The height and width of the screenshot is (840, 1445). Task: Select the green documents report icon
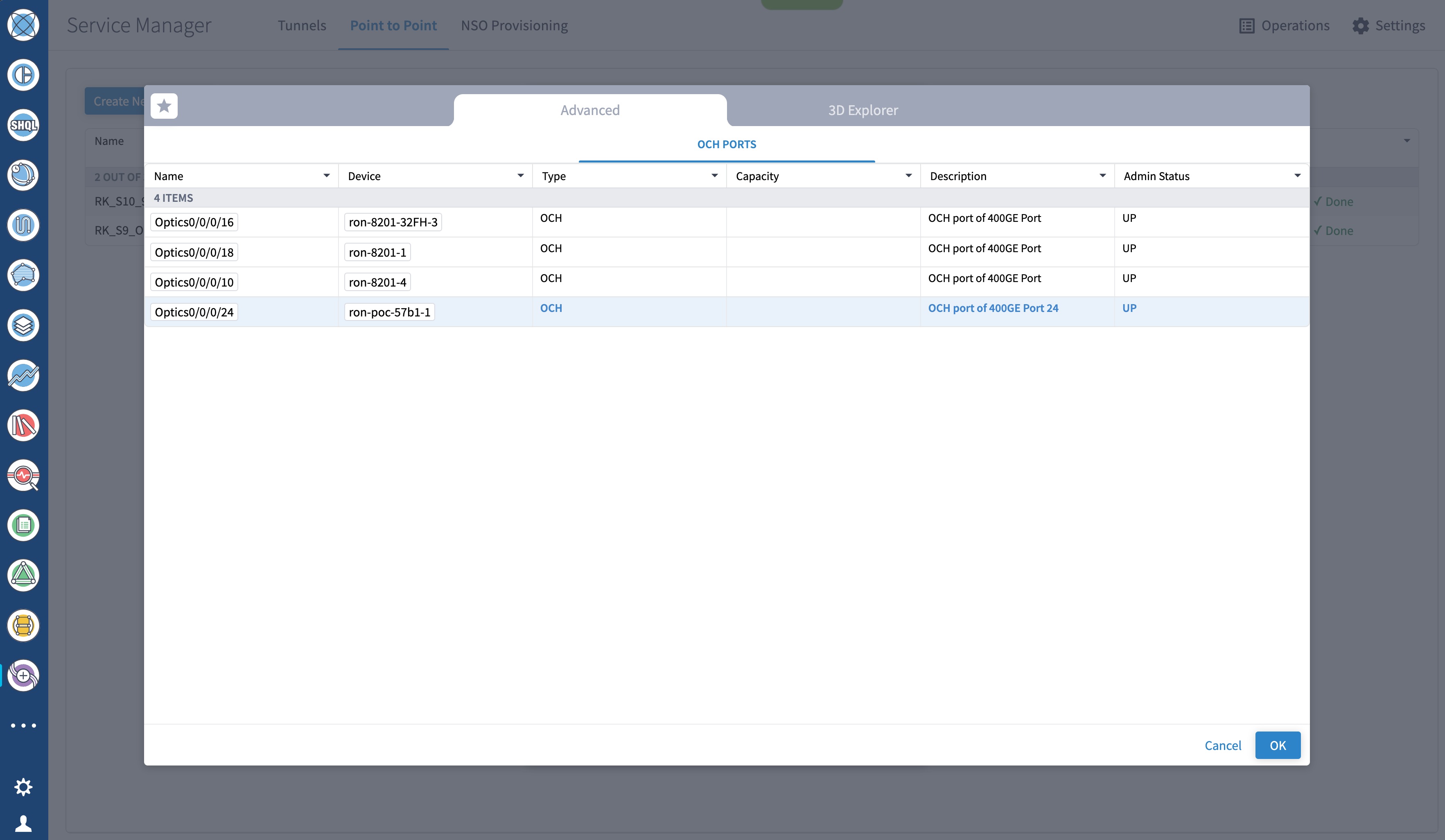coord(23,526)
